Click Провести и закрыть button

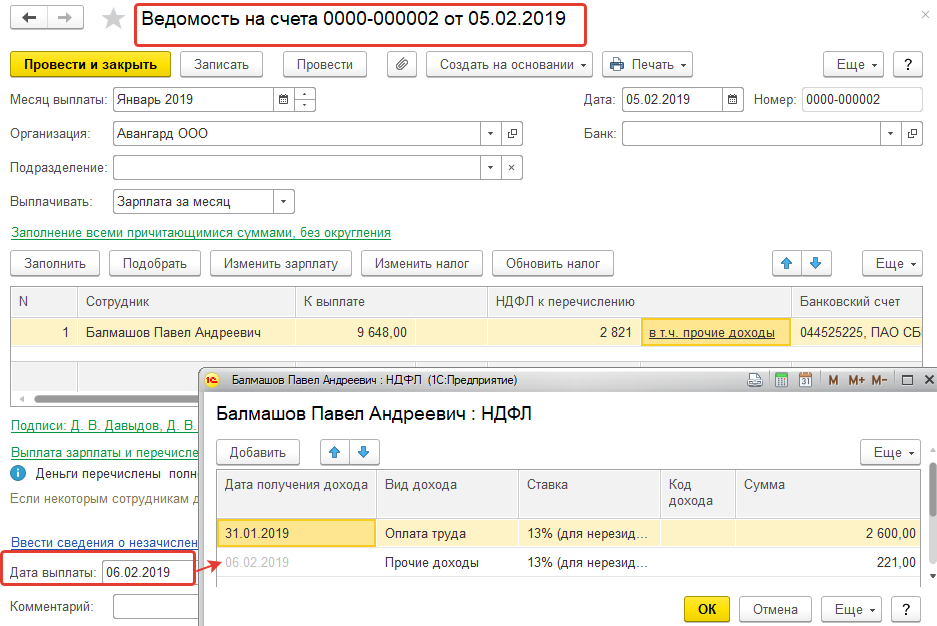(90, 65)
